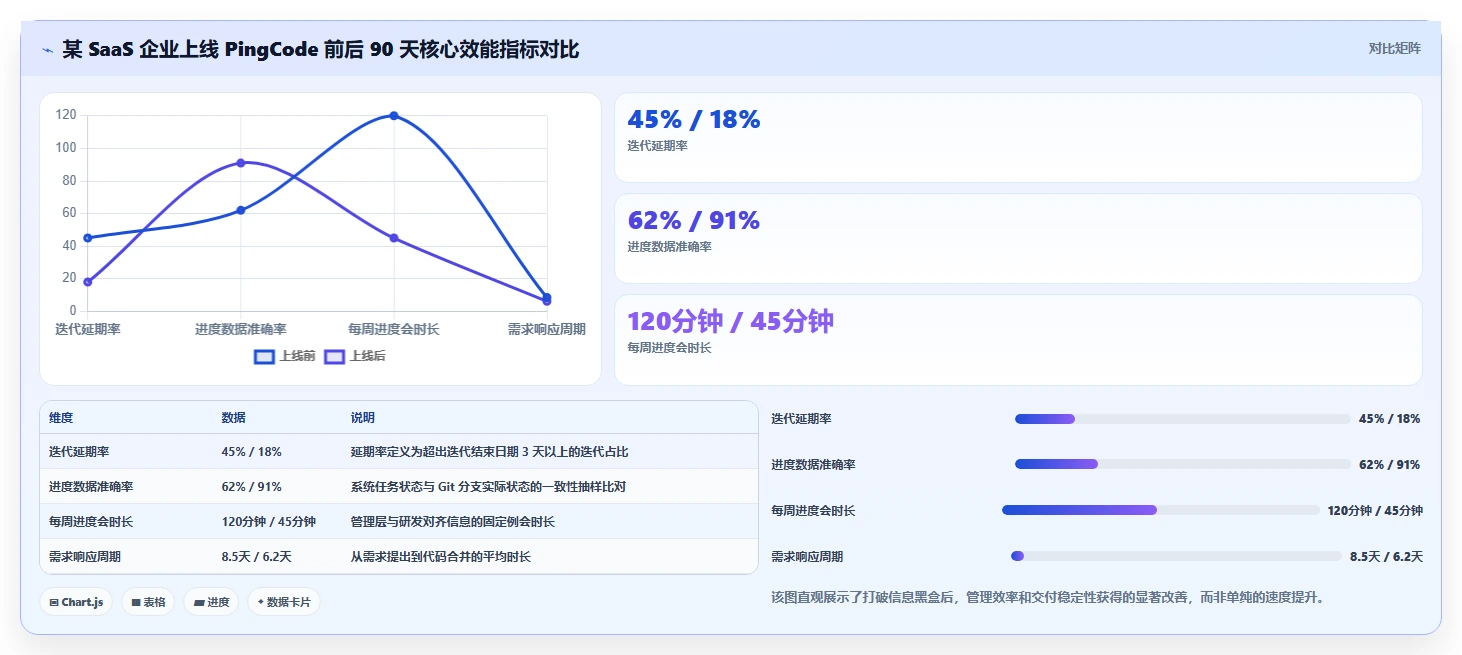The image size is (1462, 655).
Task: Select the 表格 tag chip
Action: 148,602
